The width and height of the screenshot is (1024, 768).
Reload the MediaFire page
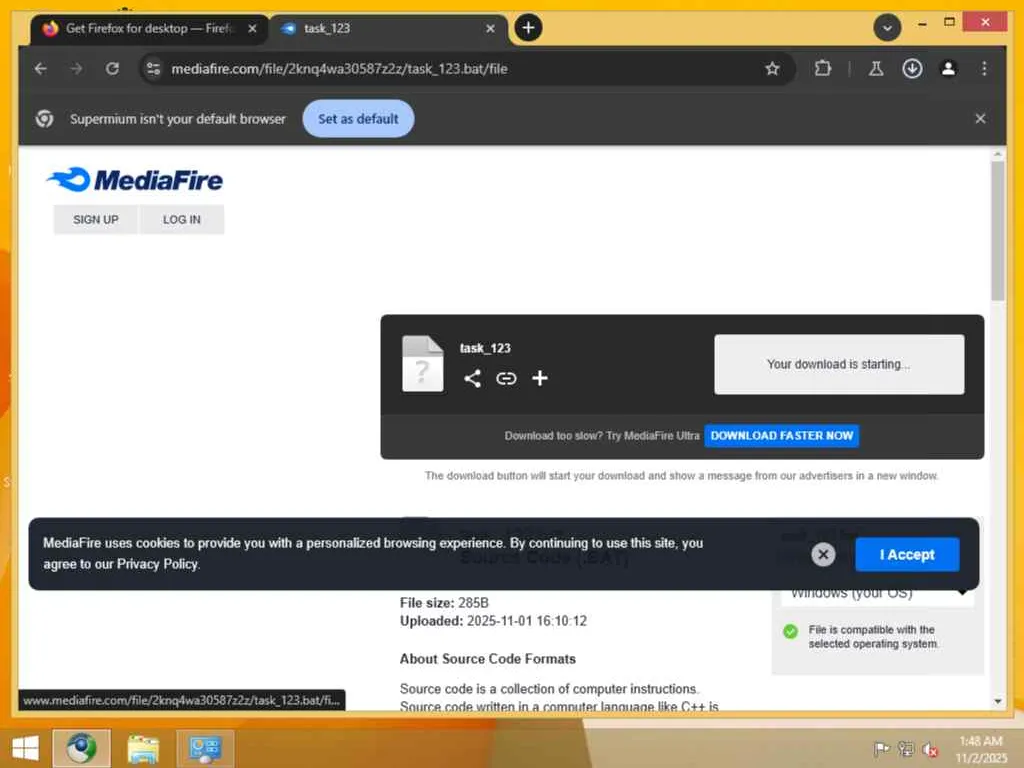[112, 69]
